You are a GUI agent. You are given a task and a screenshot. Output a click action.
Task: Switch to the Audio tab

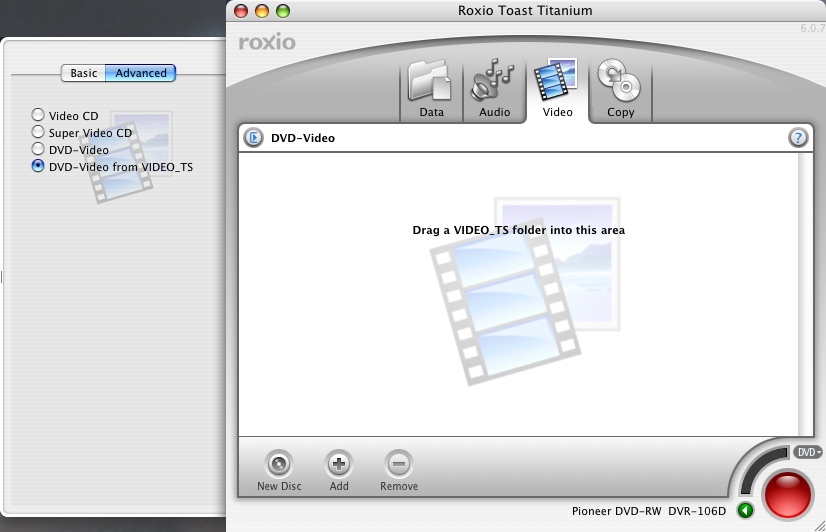(494, 90)
